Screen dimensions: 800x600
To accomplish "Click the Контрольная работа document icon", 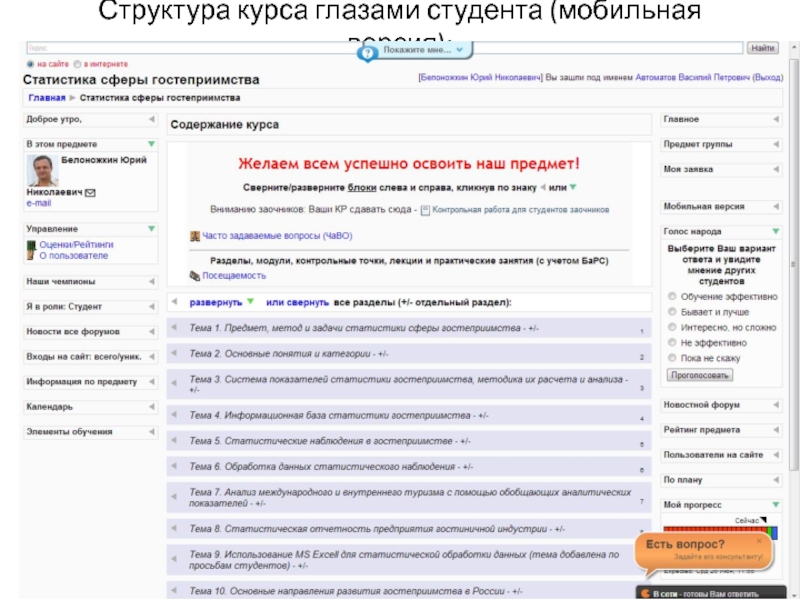I will (x=425, y=211).
